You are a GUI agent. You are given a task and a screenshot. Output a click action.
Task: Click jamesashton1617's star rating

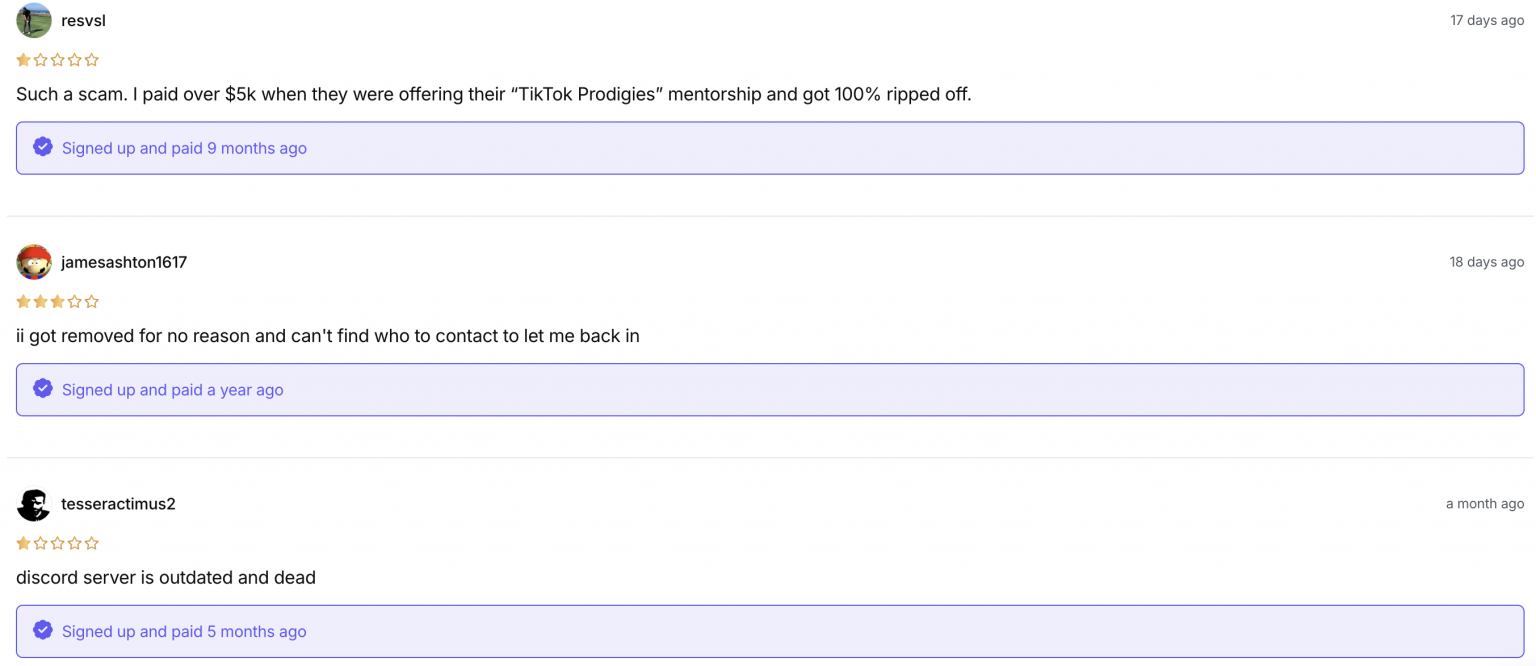coord(57,302)
